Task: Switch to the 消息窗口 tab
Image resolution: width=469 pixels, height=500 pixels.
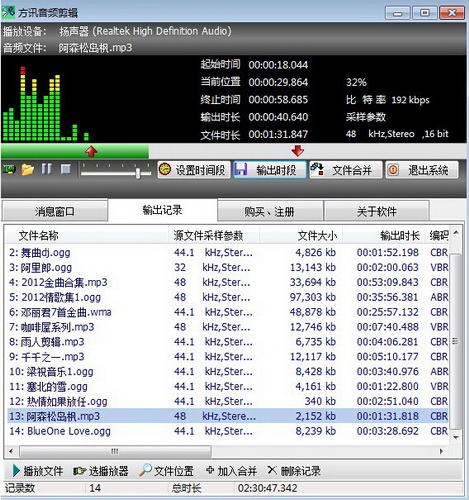Action: [55, 211]
